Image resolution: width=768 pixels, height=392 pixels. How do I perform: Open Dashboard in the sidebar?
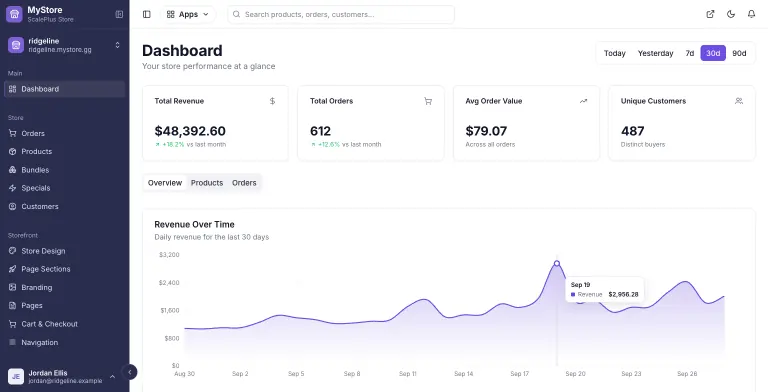click(65, 89)
